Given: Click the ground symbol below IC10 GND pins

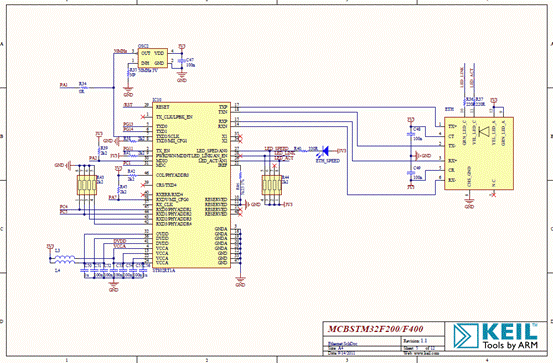Looking at the screenshot, I should [x=240, y=281].
